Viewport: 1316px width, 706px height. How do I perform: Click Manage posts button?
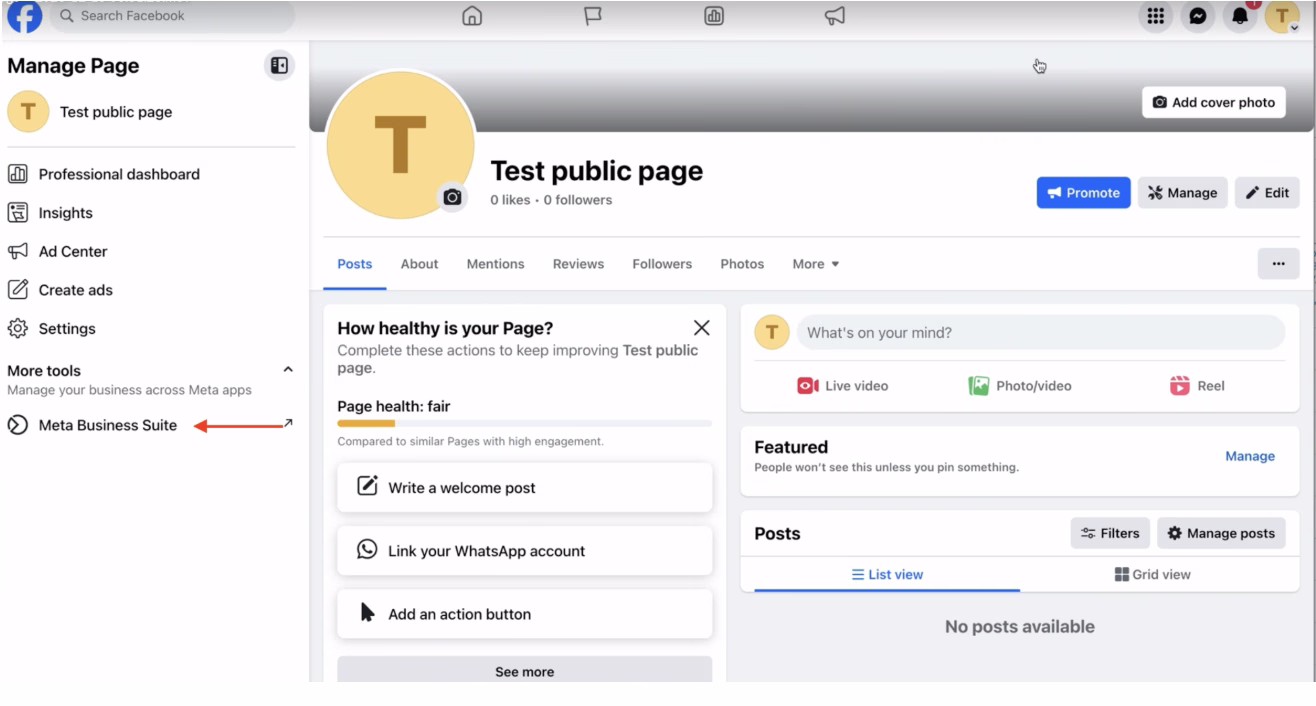pyautogui.click(x=1221, y=533)
